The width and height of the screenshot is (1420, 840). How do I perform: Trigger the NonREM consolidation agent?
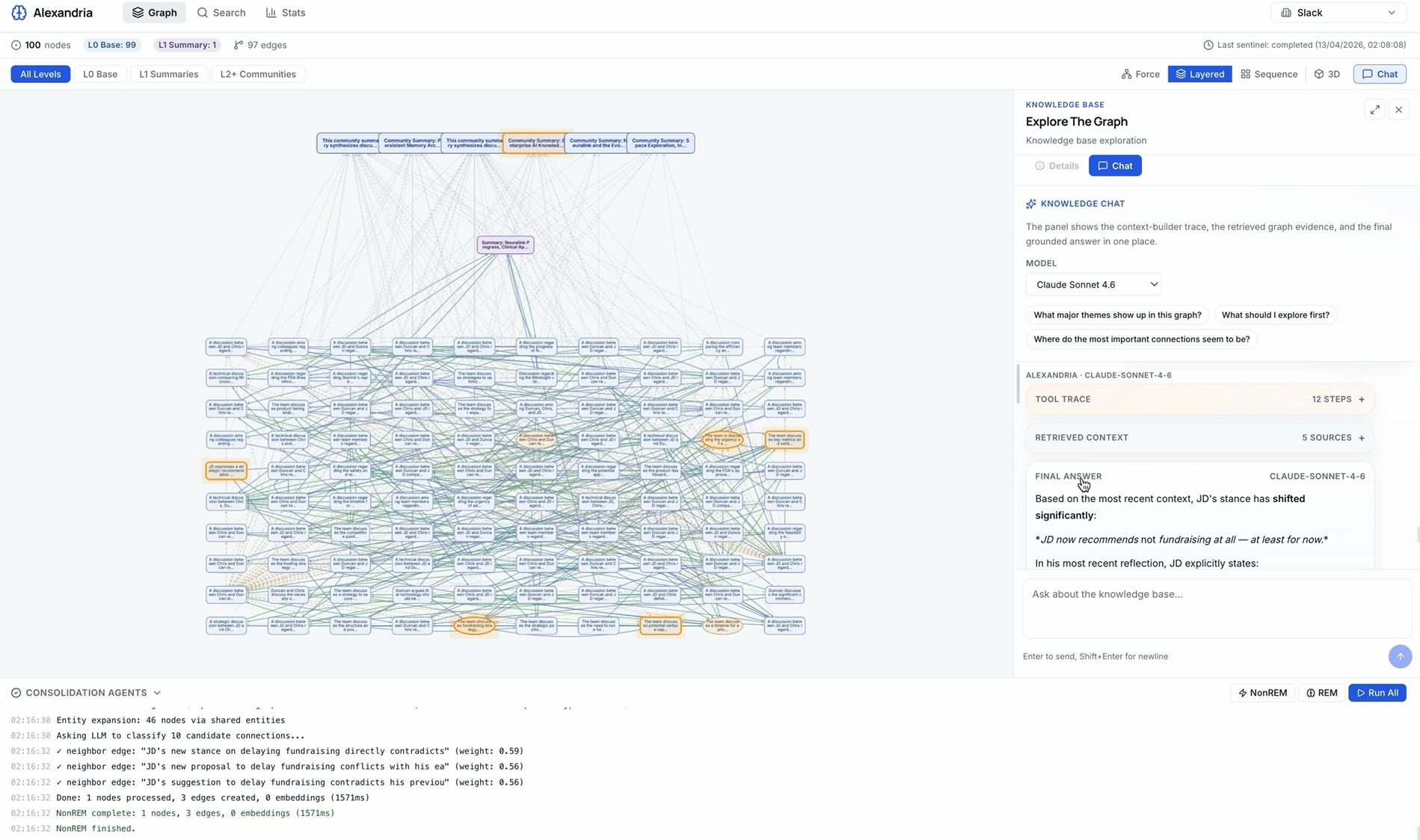(x=1262, y=693)
